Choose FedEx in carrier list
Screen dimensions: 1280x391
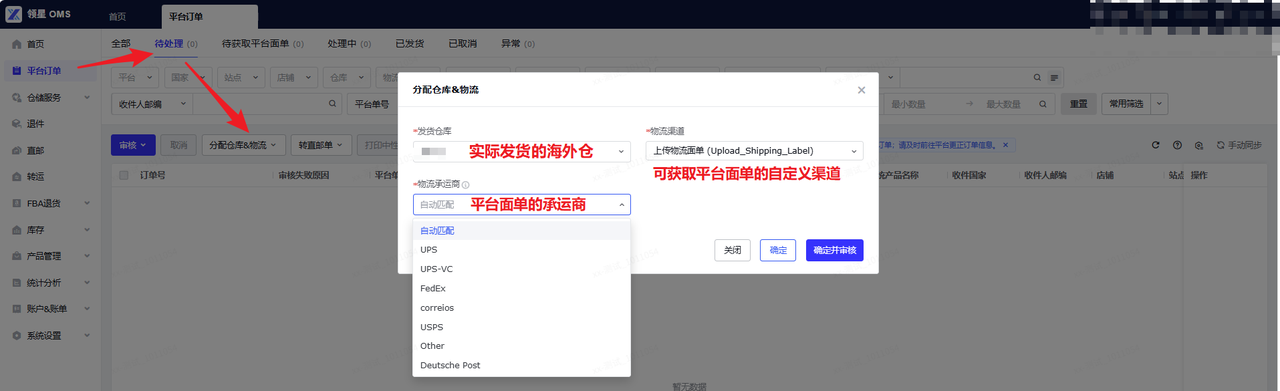pos(522,288)
